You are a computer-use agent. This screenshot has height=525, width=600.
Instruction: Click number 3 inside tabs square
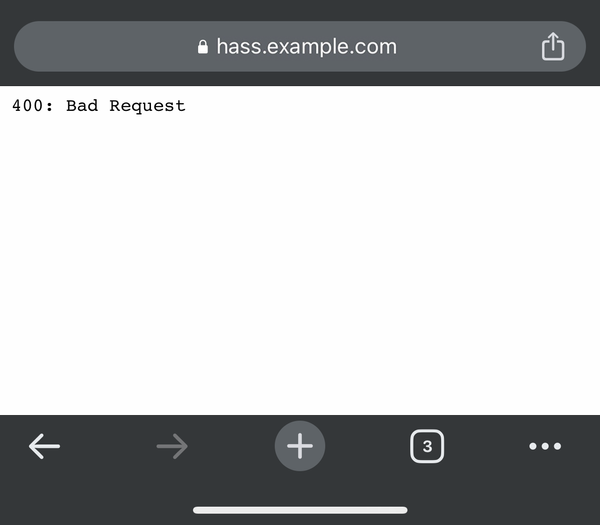pos(427,446)
